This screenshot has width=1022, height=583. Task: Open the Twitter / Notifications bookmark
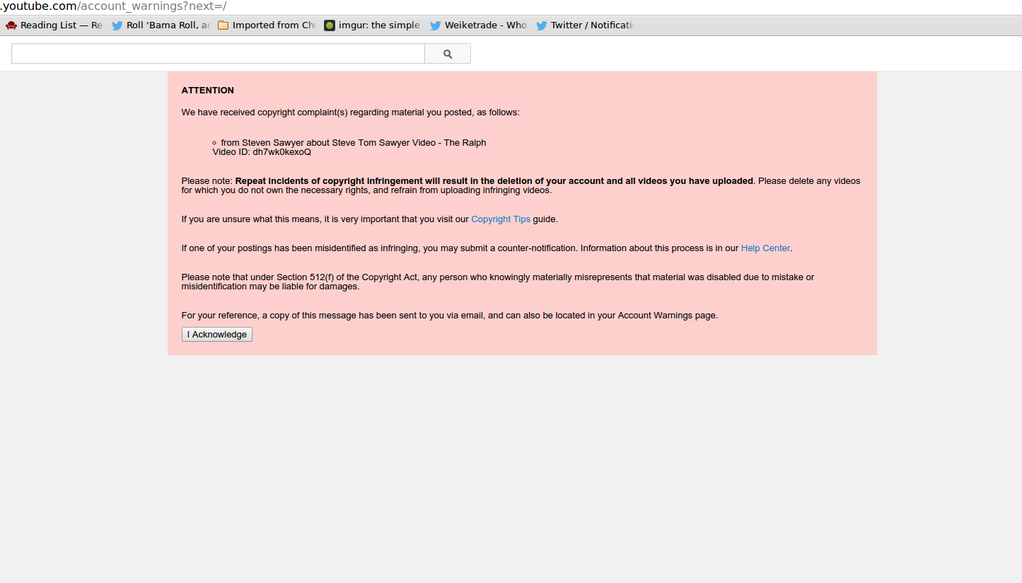coord(585,25)
